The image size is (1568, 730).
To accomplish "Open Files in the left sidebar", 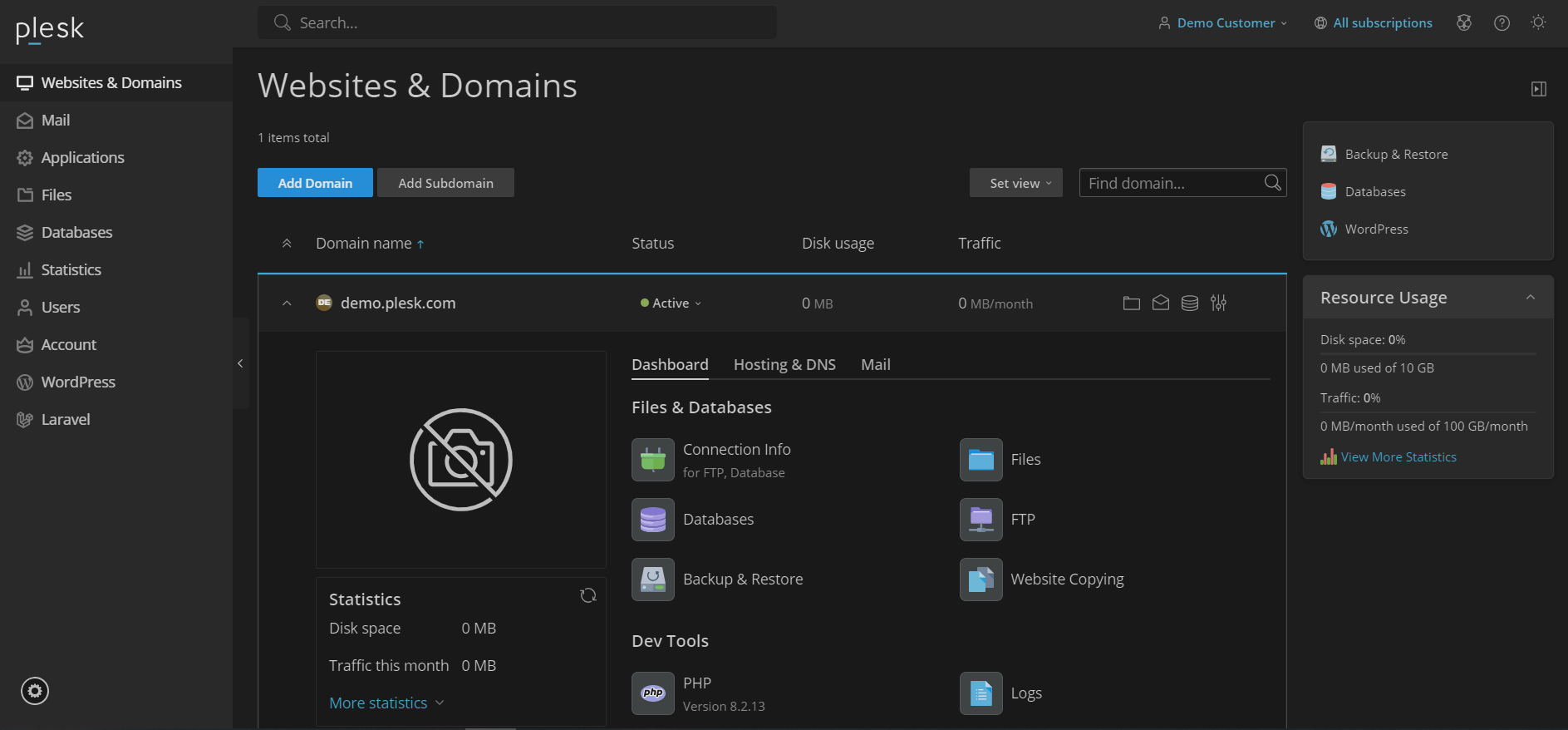I will 116,195.
